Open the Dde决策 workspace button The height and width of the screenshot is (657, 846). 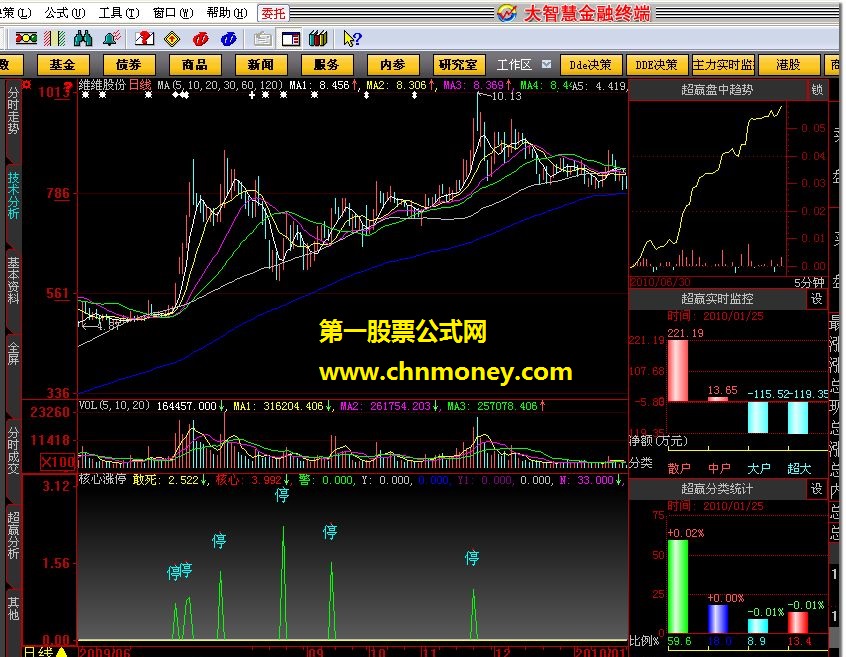tap(591, 65)
